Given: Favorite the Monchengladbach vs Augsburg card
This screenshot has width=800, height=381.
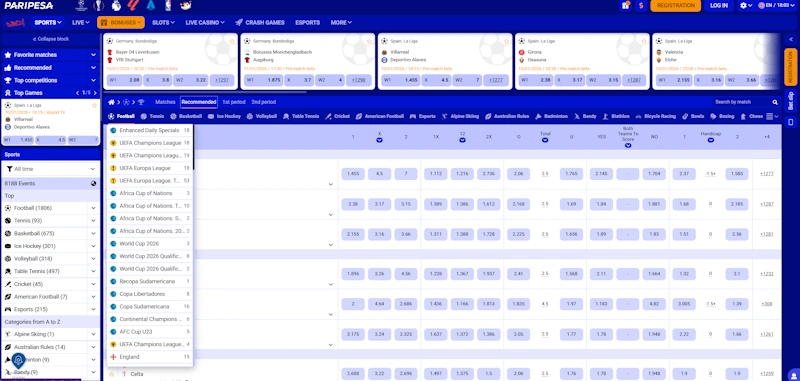Looking at the screenshot, I should [369, 41].
